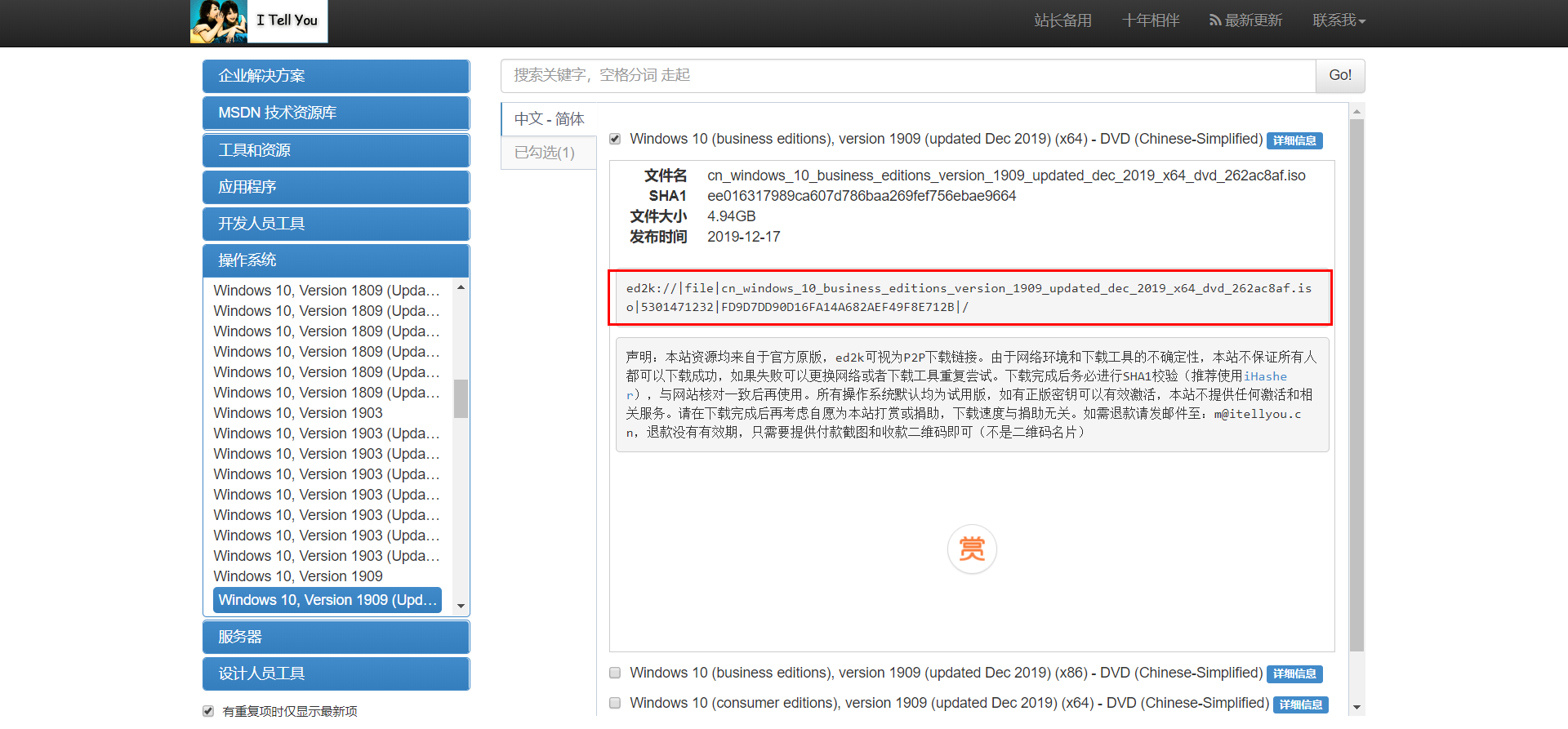Toggle 有重复项时仅显示最新项 checkbox

(208, 711)
